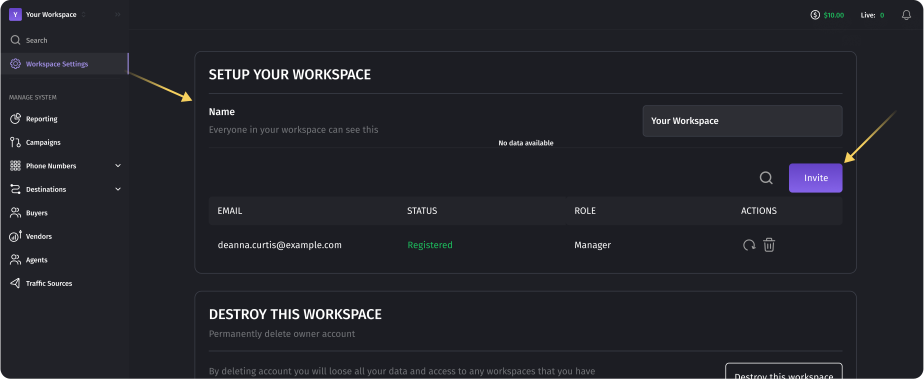
Task: Expand the Destinations chevron
Action: pos(118,190)
